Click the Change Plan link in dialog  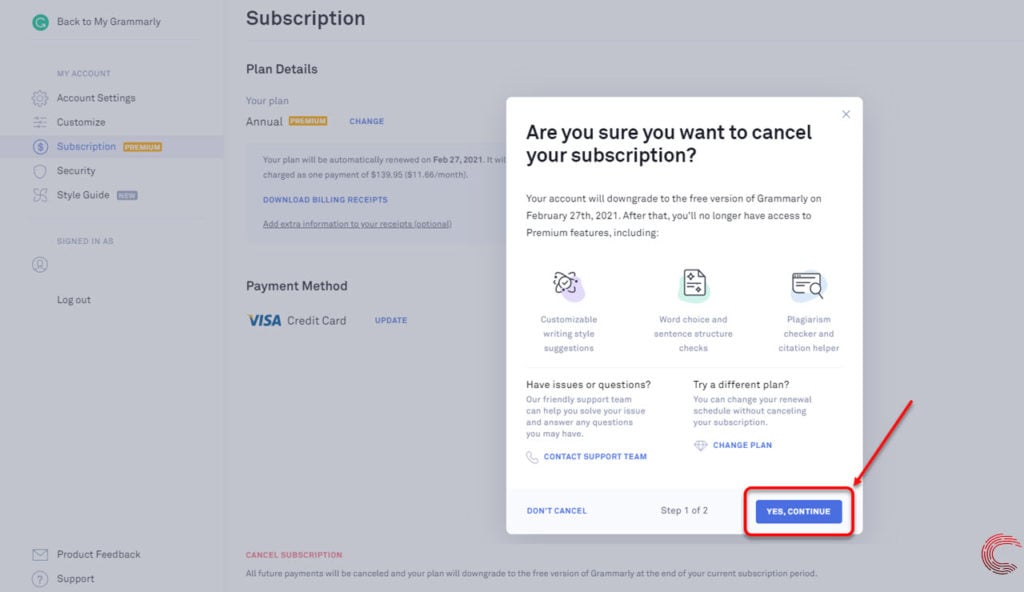(742, 445)
